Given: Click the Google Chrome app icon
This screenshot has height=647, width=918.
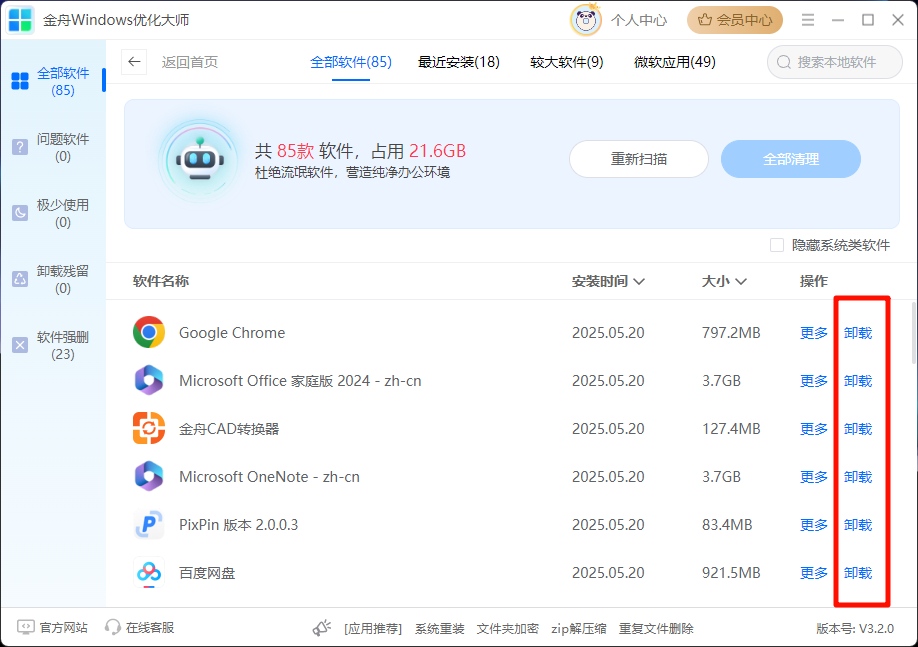Looking at the screenshot, I should tap(149, 333).
